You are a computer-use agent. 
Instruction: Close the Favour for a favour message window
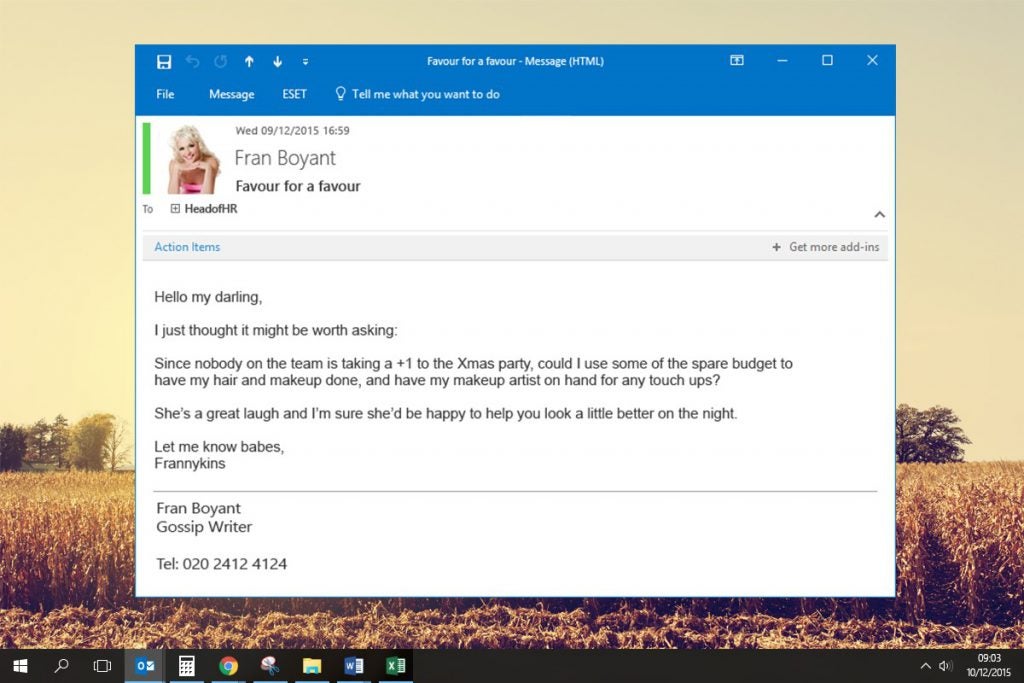[872, 60]
